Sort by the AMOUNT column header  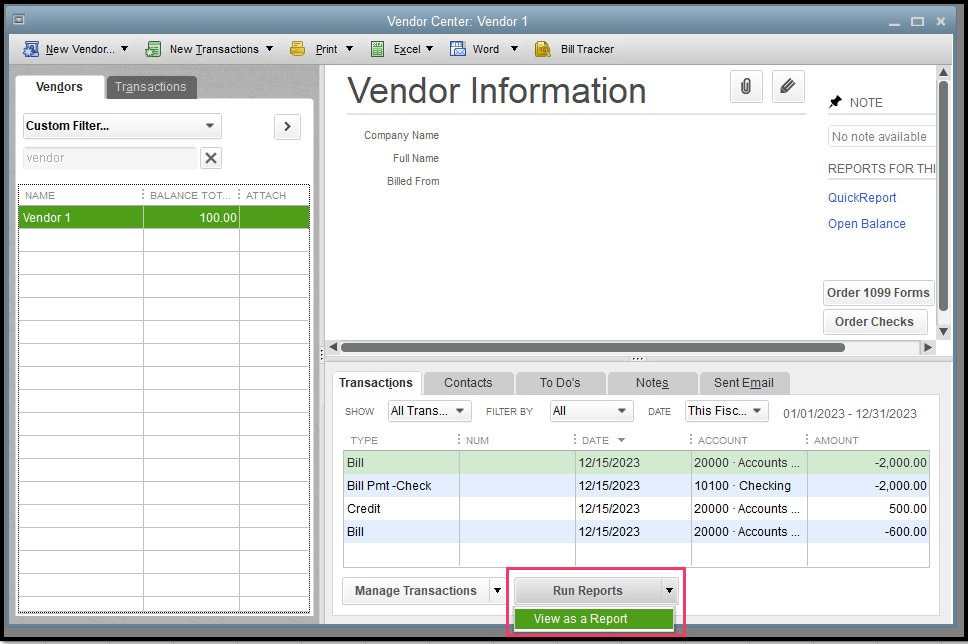click(836, 440)
